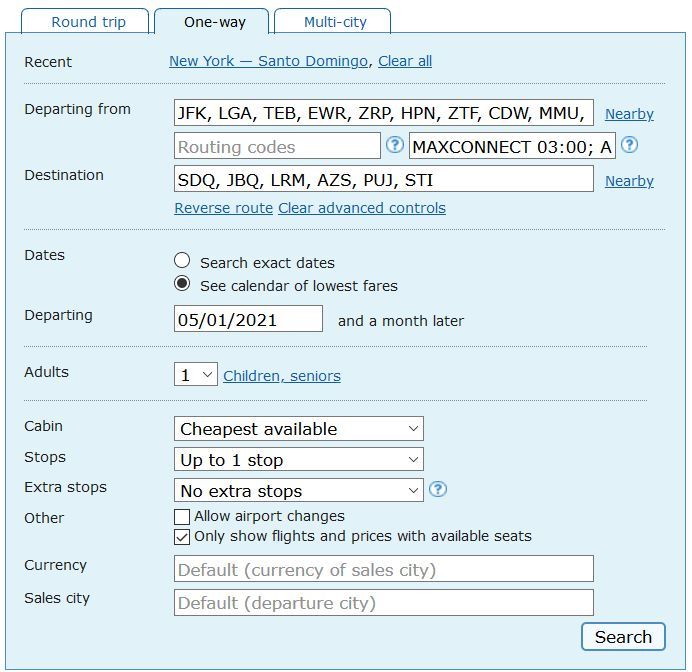The width and height of the screenshot is (692, 672).
Task: Select See calendar of lowest fares option
Action: [182, 283]
